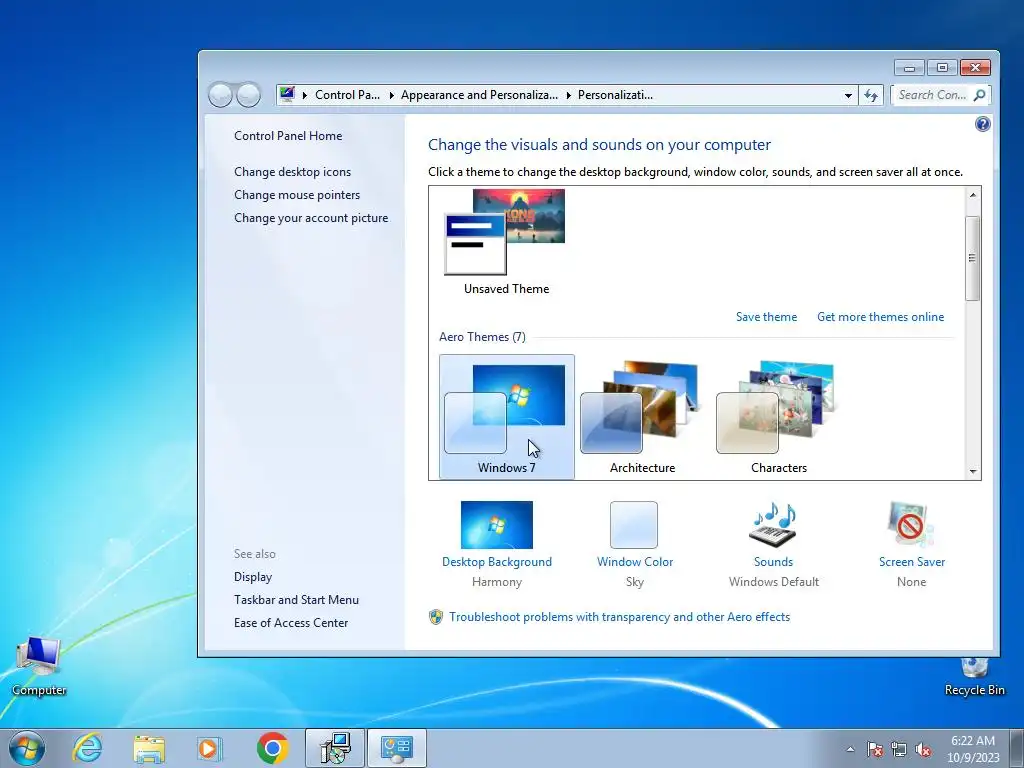Open the address bar history dropdown
This screenshot has height=768, width=1024.
click(848, 95)
